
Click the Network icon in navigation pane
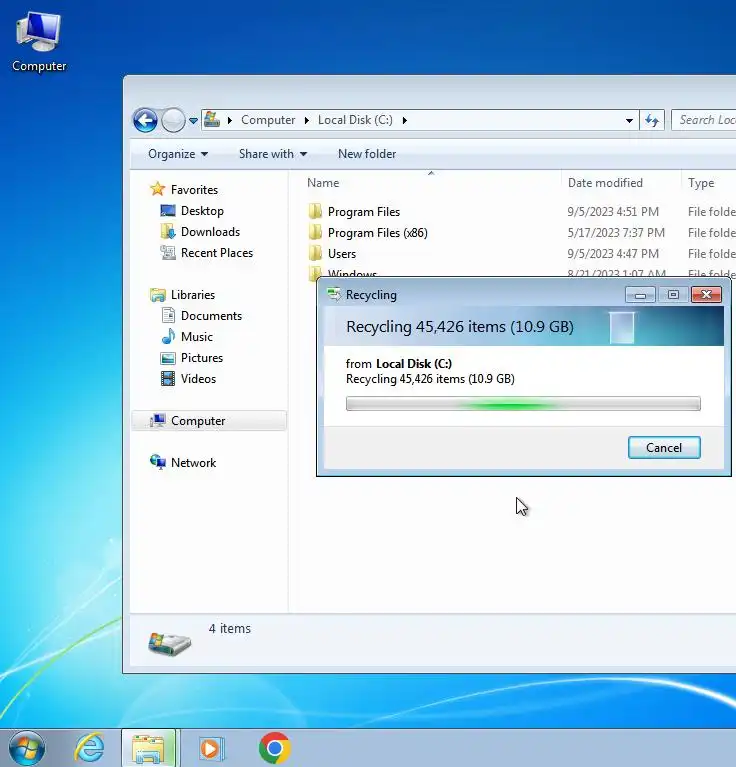click(157, 462)
